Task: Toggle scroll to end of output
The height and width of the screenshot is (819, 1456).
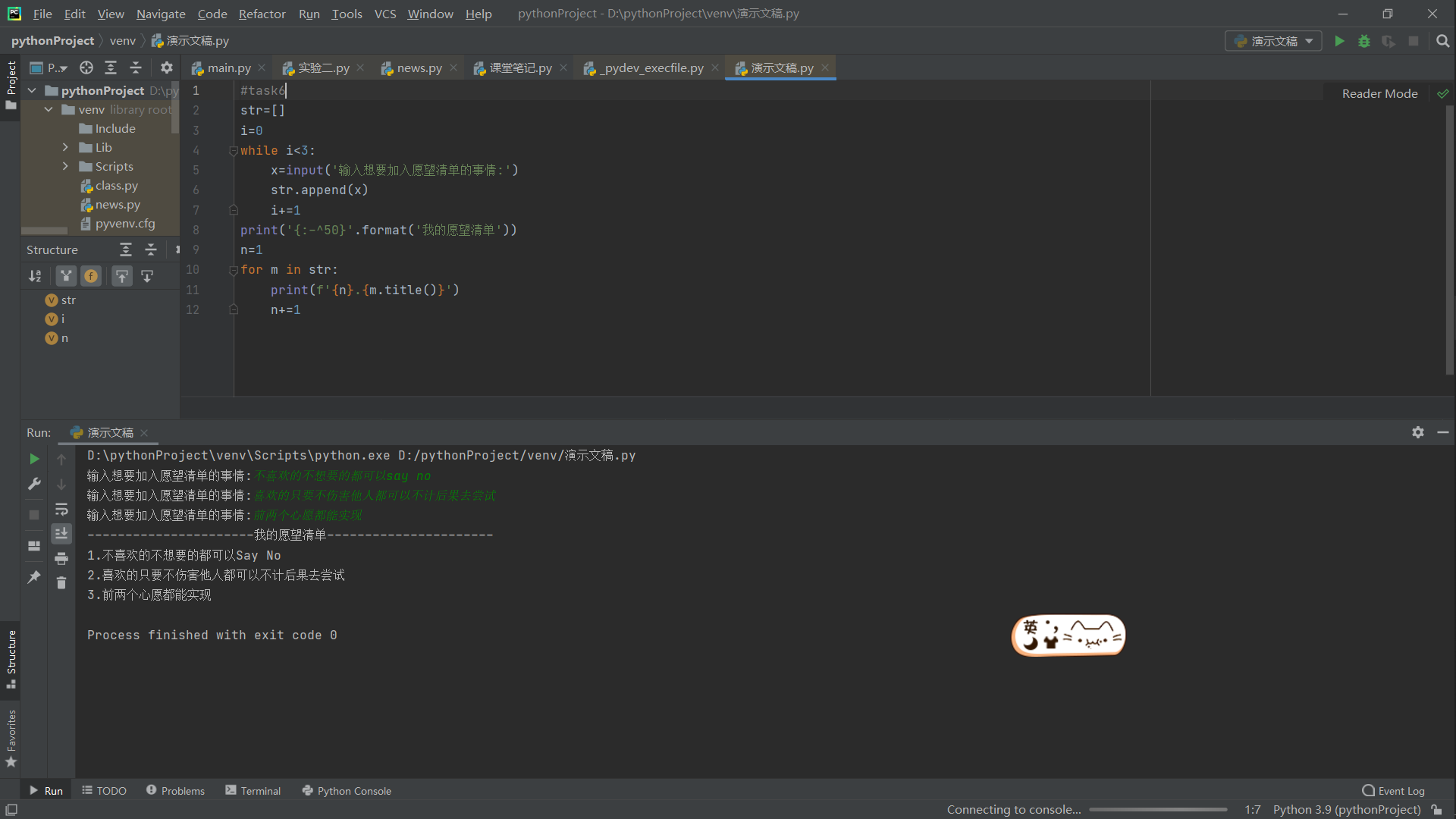Action: 61,534
